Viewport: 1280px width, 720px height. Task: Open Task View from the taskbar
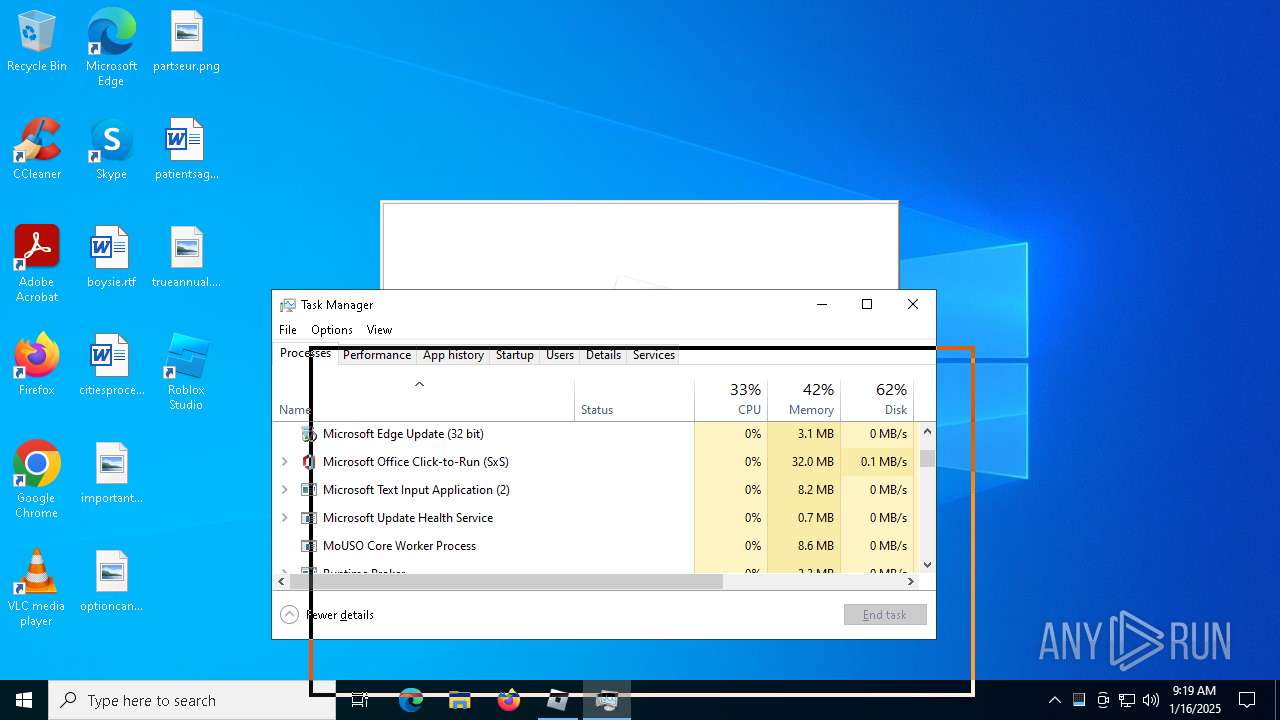tap(360, 700)
